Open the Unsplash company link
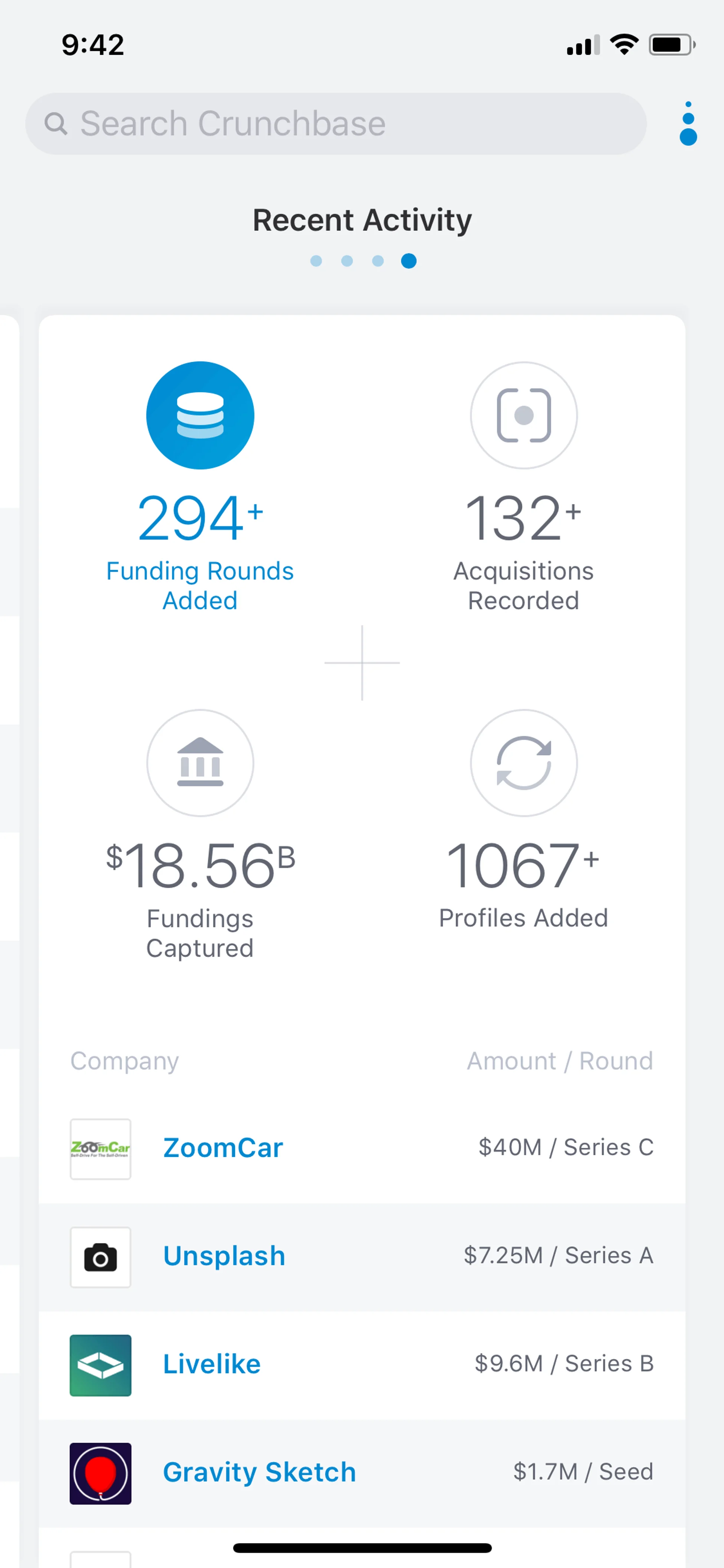 tap(224, 1256)
